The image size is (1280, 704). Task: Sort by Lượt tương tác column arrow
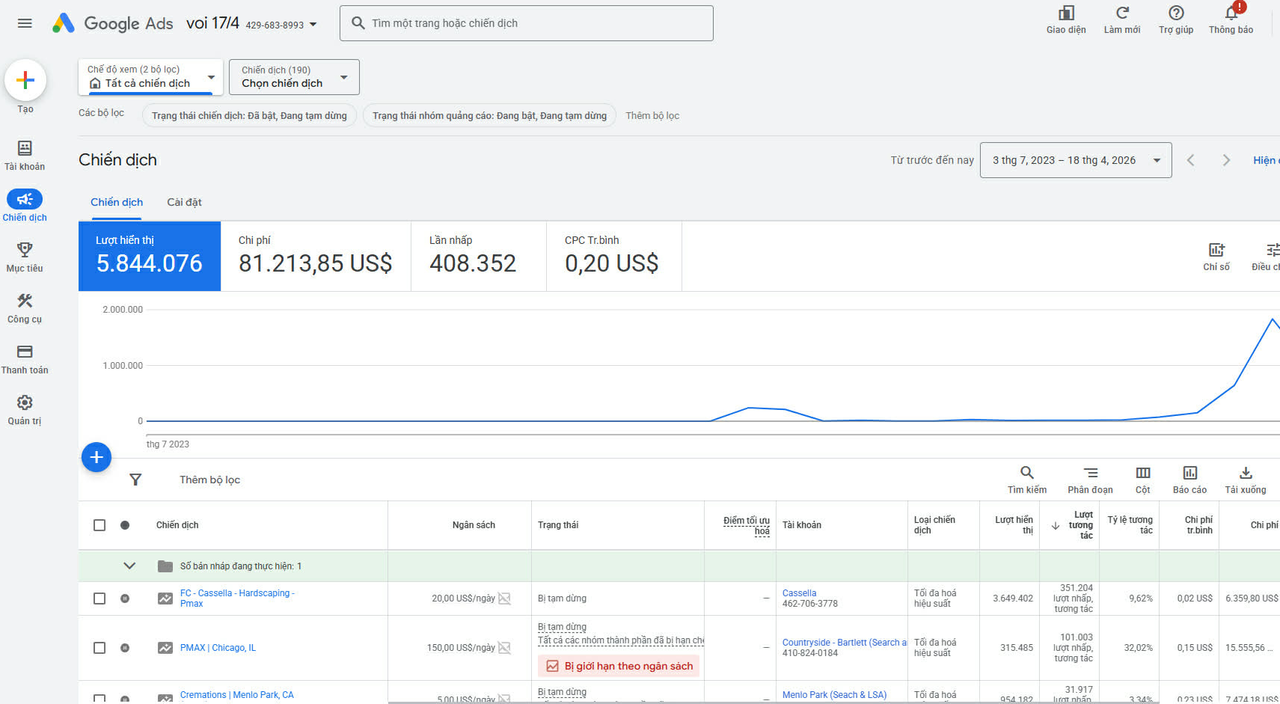pos(1055,526)
